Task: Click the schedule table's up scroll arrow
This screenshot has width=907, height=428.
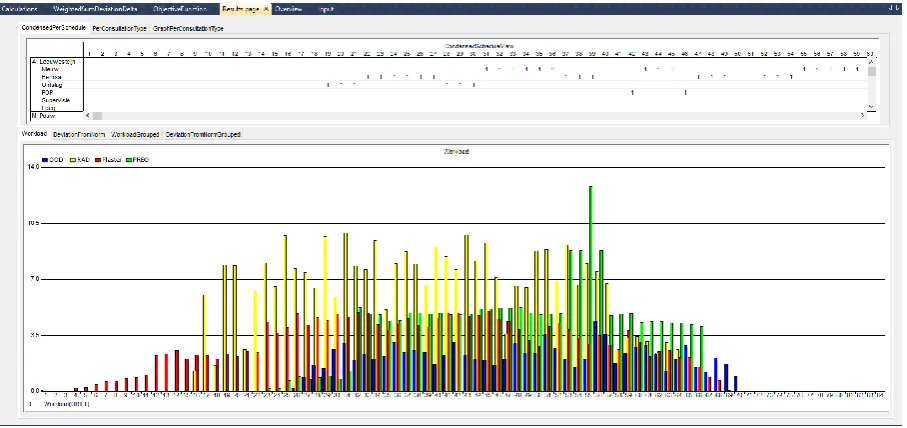Action: pos(872,61)
